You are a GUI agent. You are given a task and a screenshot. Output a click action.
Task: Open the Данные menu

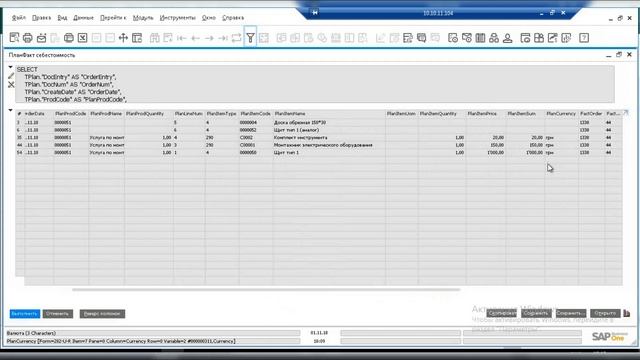[x=83, y=18]
